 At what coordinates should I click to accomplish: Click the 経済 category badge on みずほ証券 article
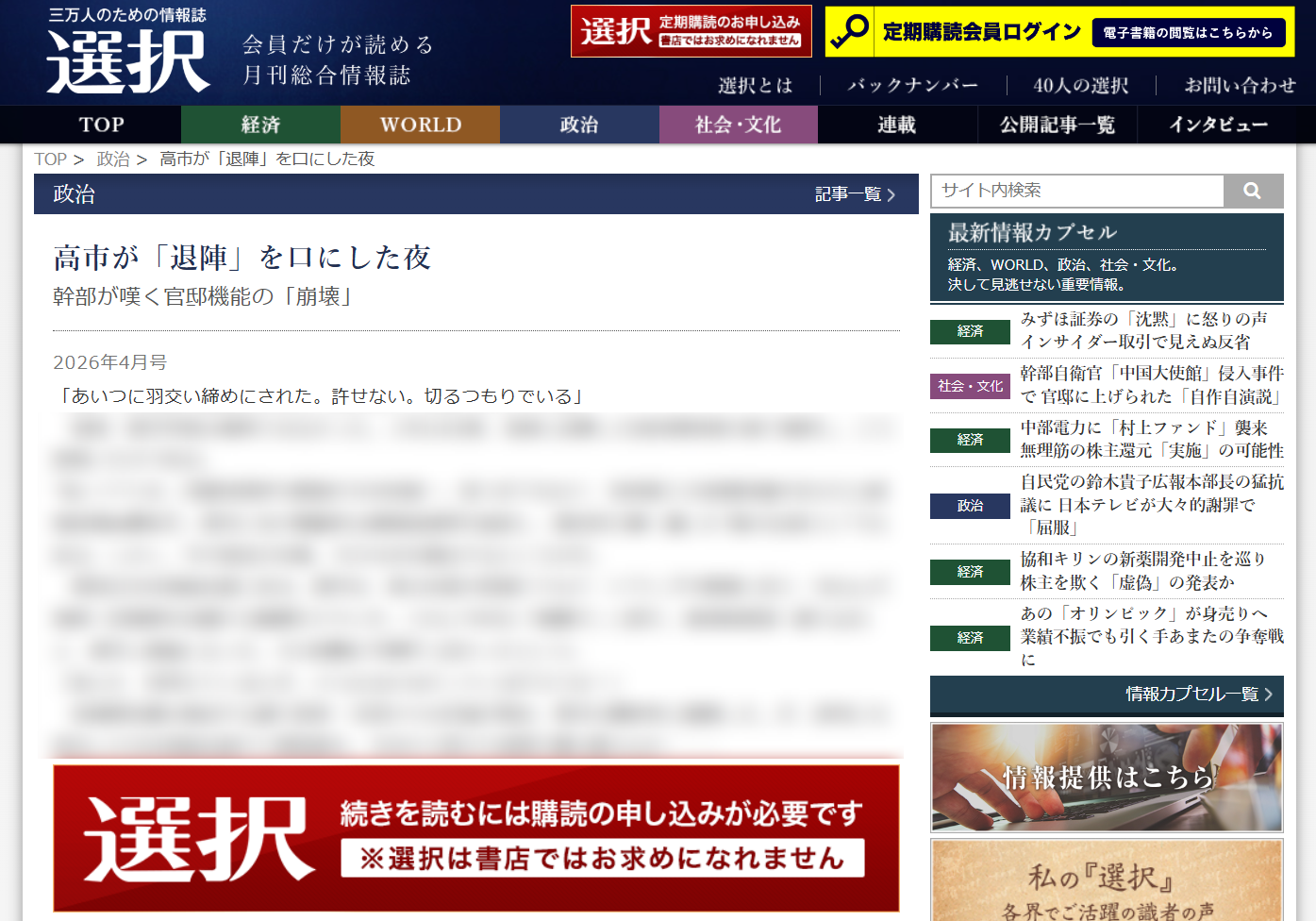969,332
